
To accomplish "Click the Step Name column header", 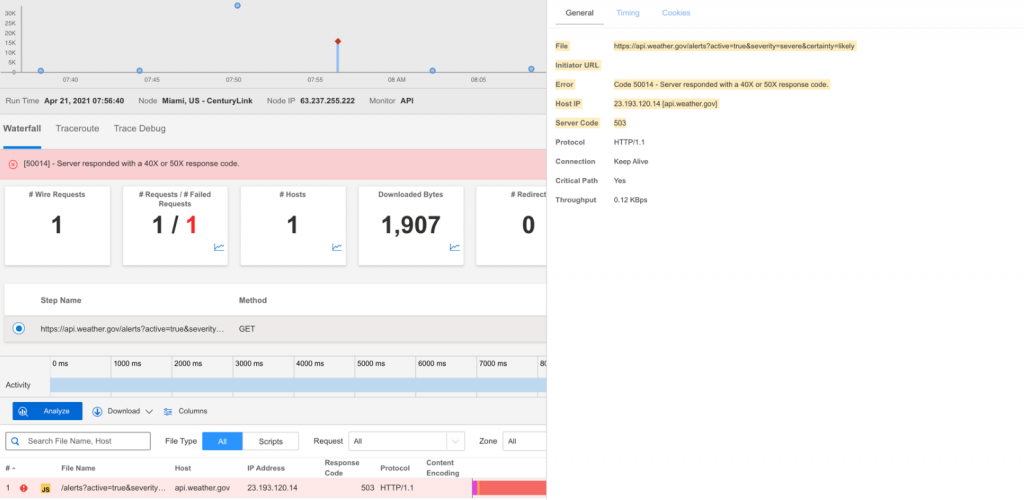I will coord(61,300).
